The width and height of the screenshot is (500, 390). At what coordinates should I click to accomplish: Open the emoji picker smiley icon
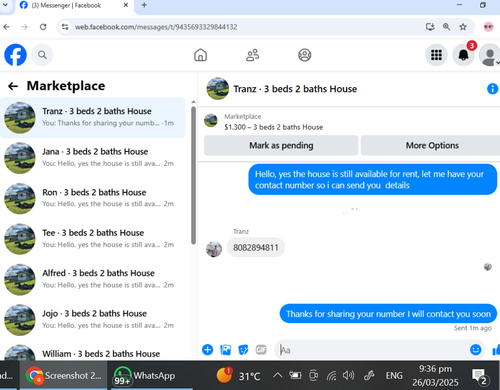(x=476, y=350)
